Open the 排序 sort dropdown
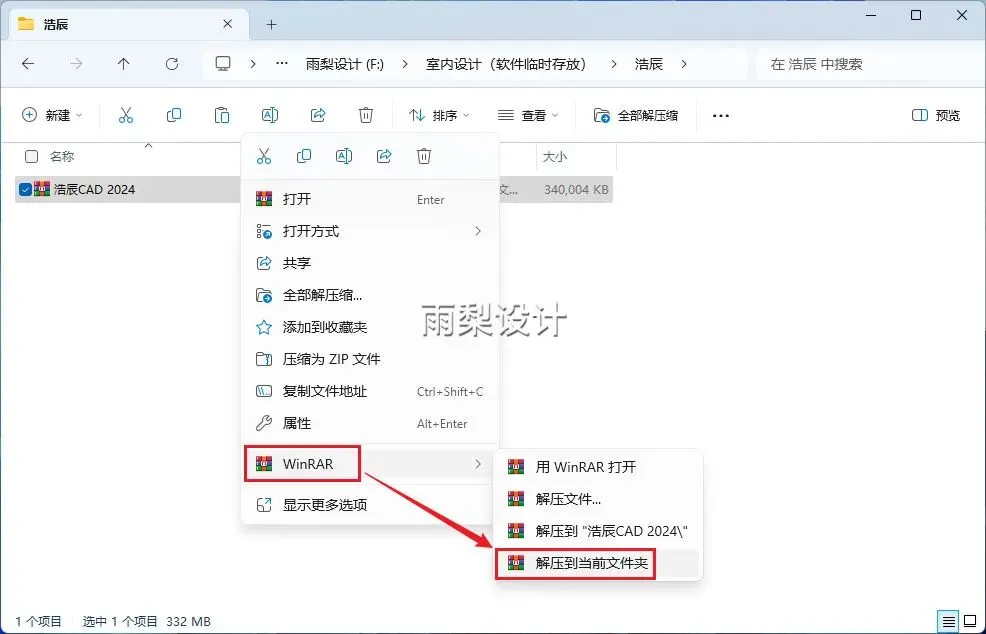This screenshot has width=986, height=634. (439, 115)
